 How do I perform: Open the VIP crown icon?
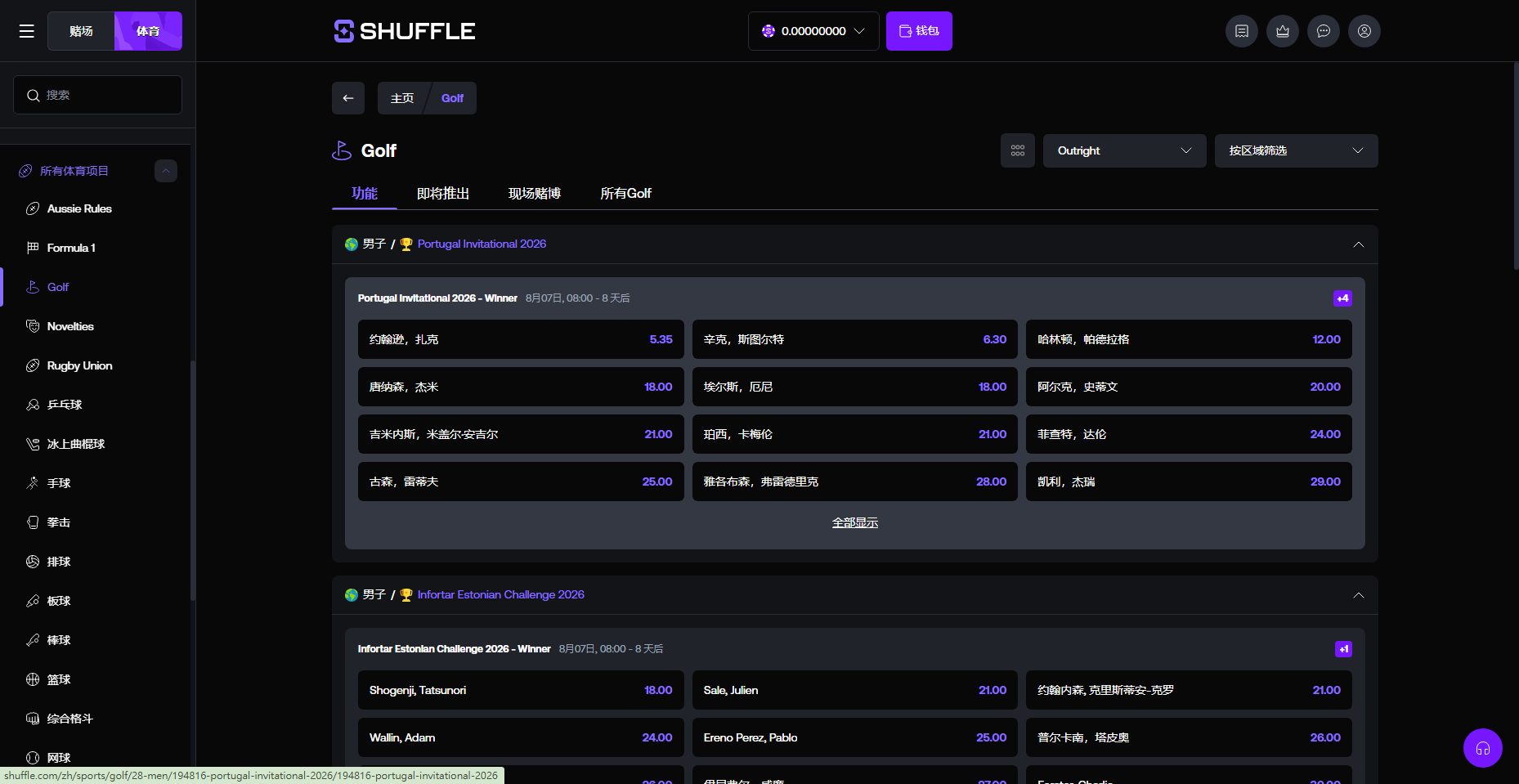(x=1283, y=31)
